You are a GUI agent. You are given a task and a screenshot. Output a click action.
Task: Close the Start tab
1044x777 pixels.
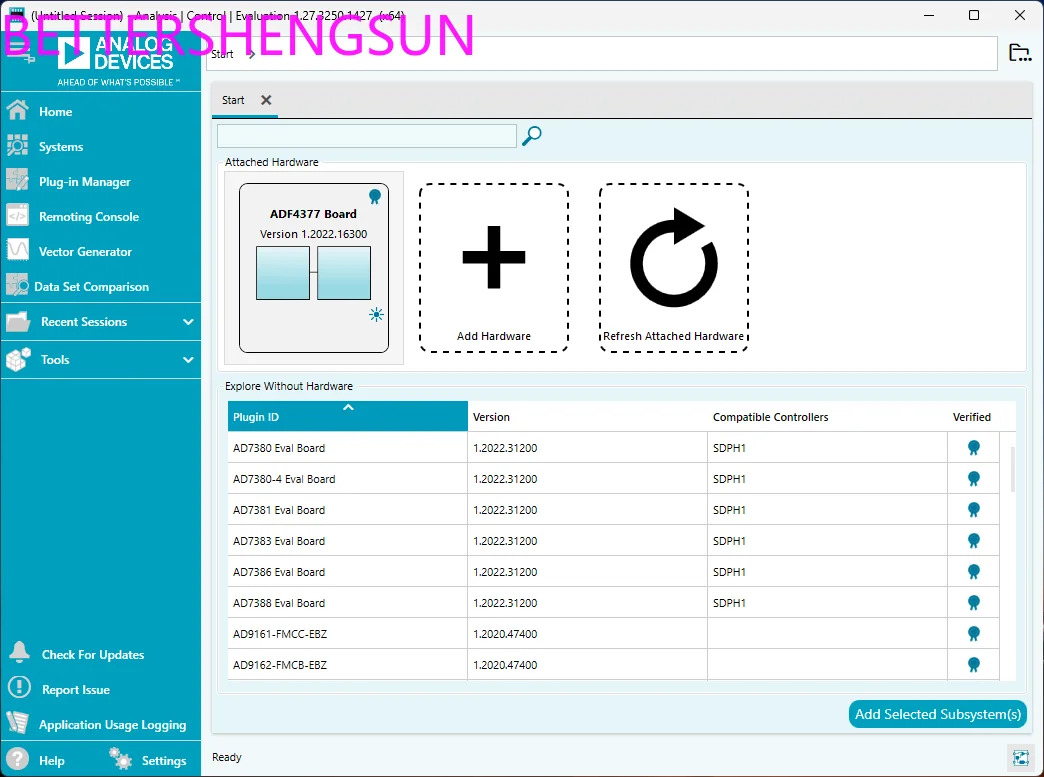(266, 100)
